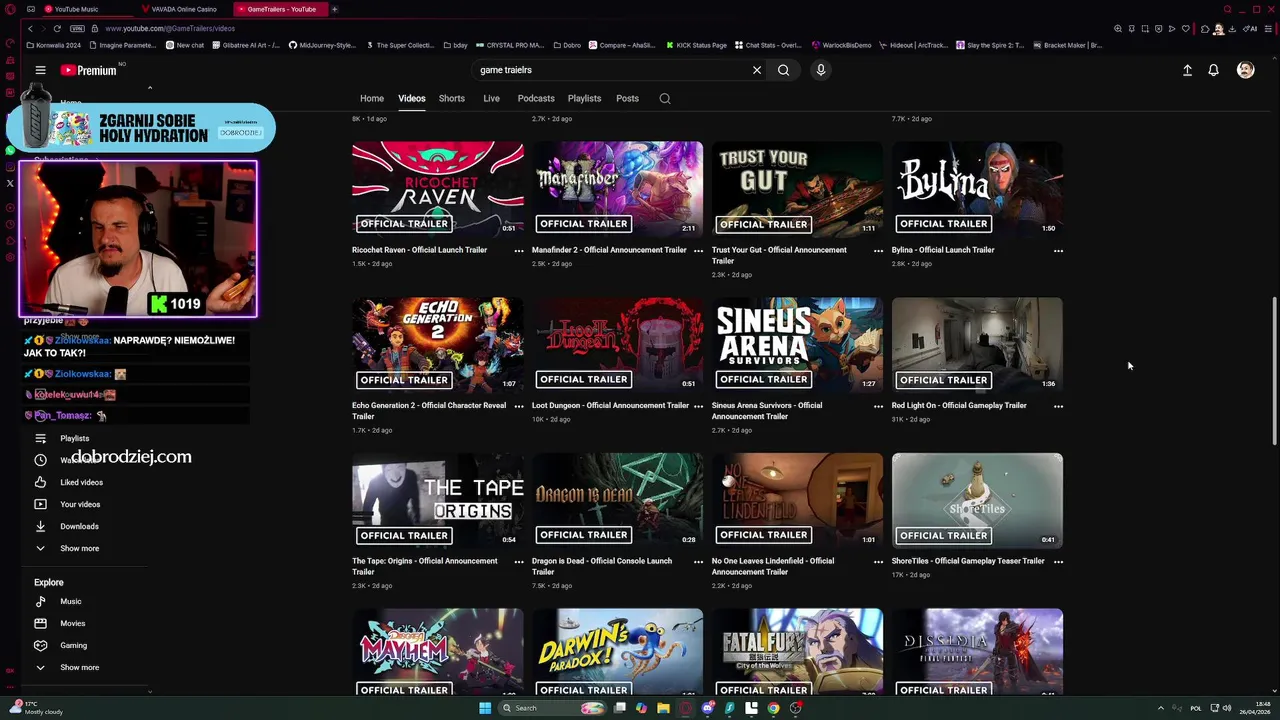Open Music under Explore
1280x720 pixels.
[x=70, y=601]
